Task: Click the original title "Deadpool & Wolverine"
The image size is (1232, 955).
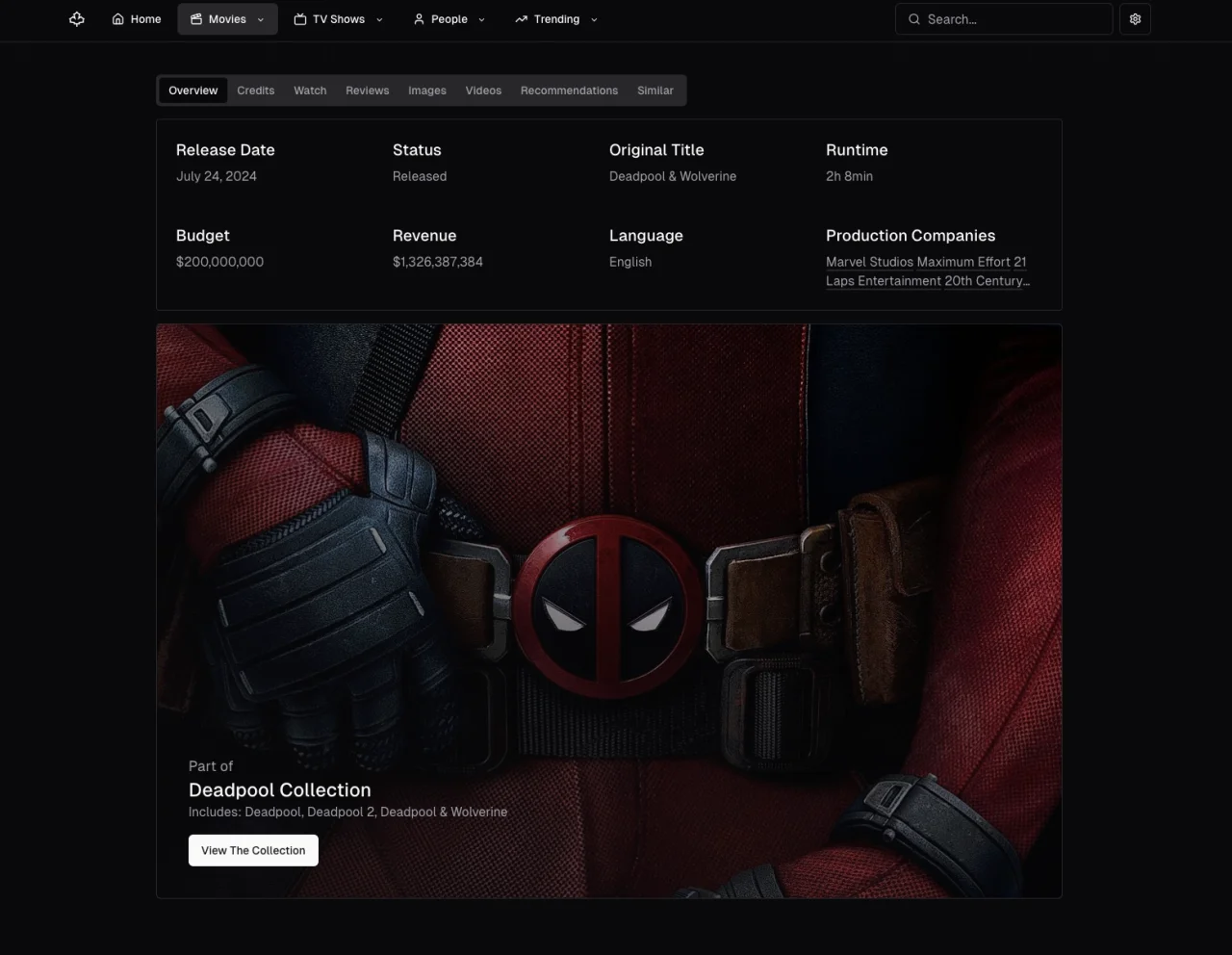Action: pos(673,176)
